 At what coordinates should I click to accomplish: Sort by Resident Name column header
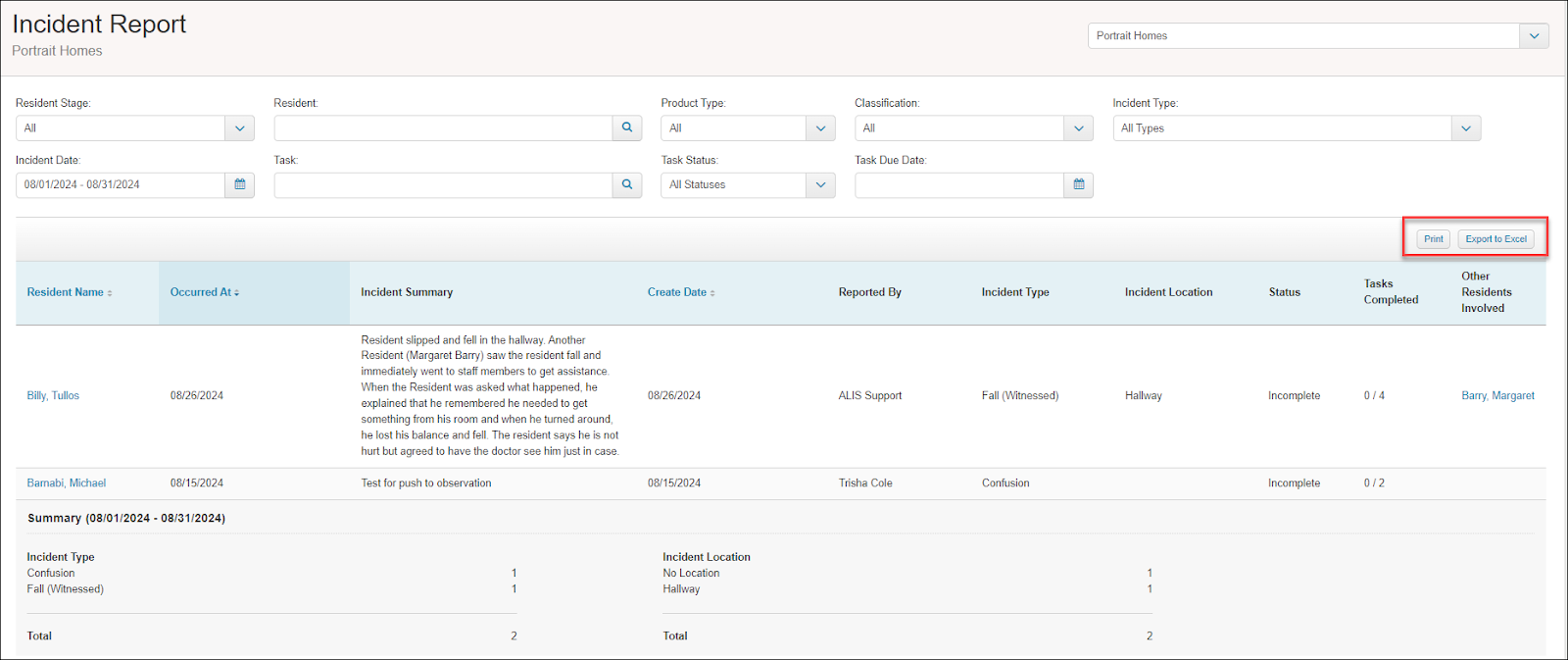70,292
